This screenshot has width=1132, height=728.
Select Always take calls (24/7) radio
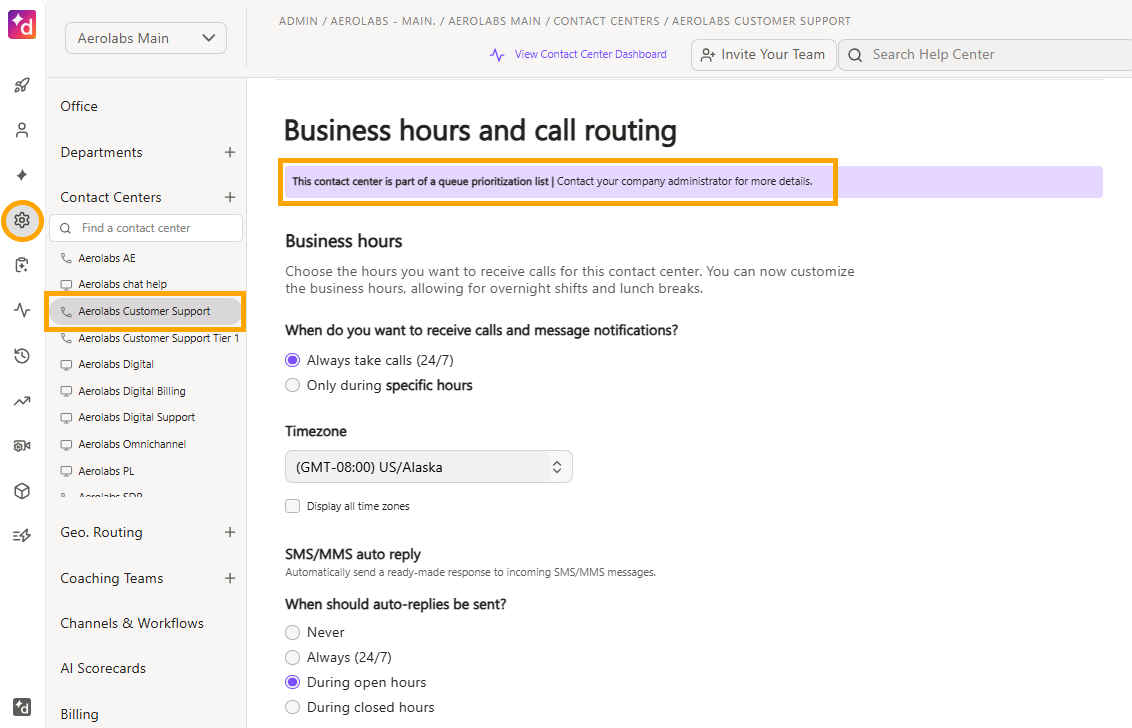[x=292, y=360]
